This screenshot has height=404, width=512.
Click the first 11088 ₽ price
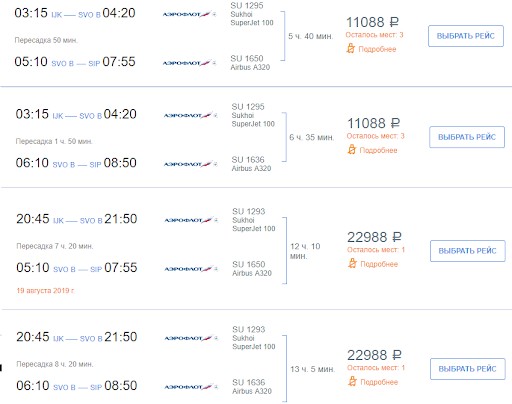[x=372, y=22]
